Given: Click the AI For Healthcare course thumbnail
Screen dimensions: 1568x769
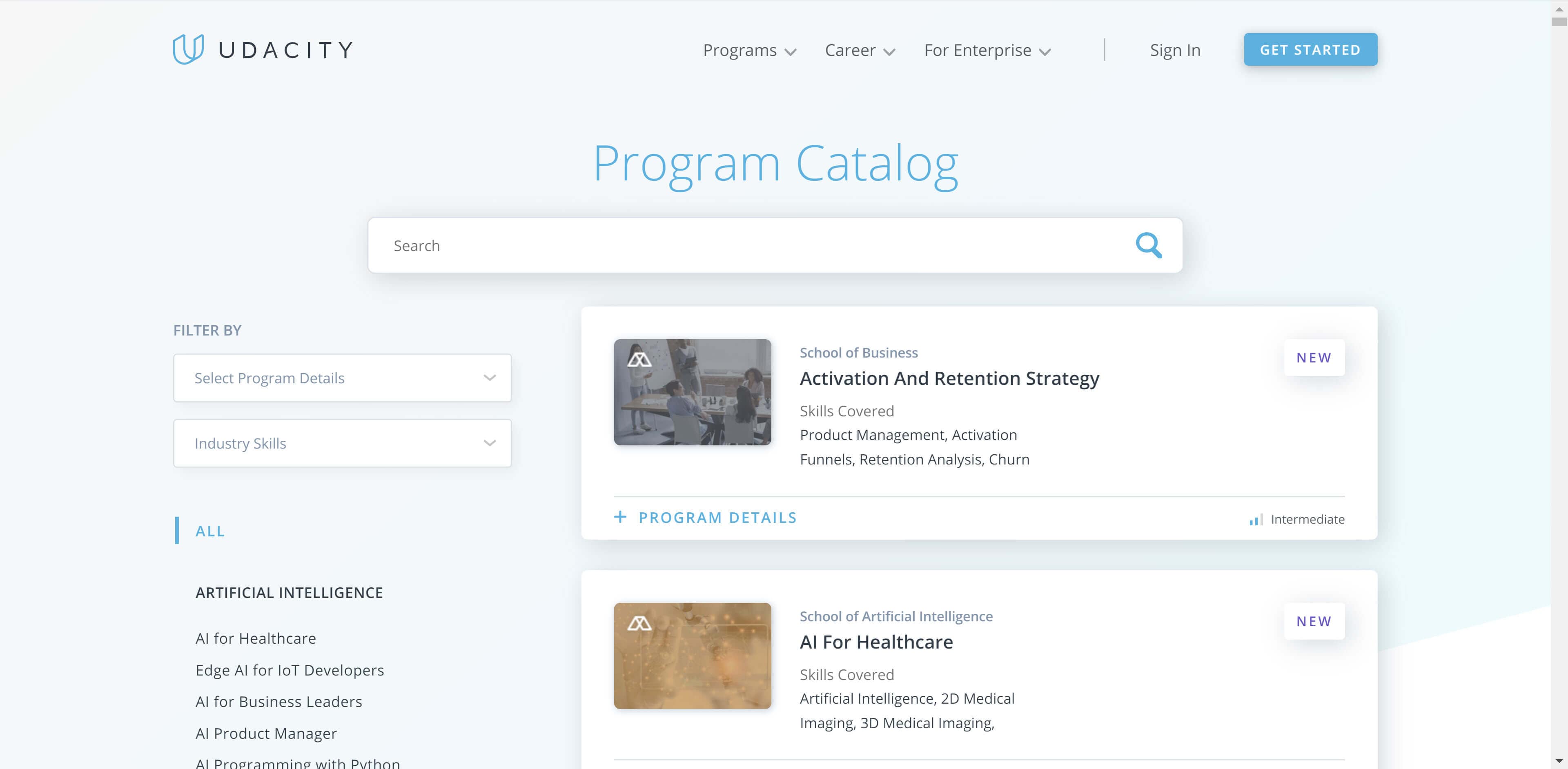Looking at the screenshot, I should (x=692, y=656).
